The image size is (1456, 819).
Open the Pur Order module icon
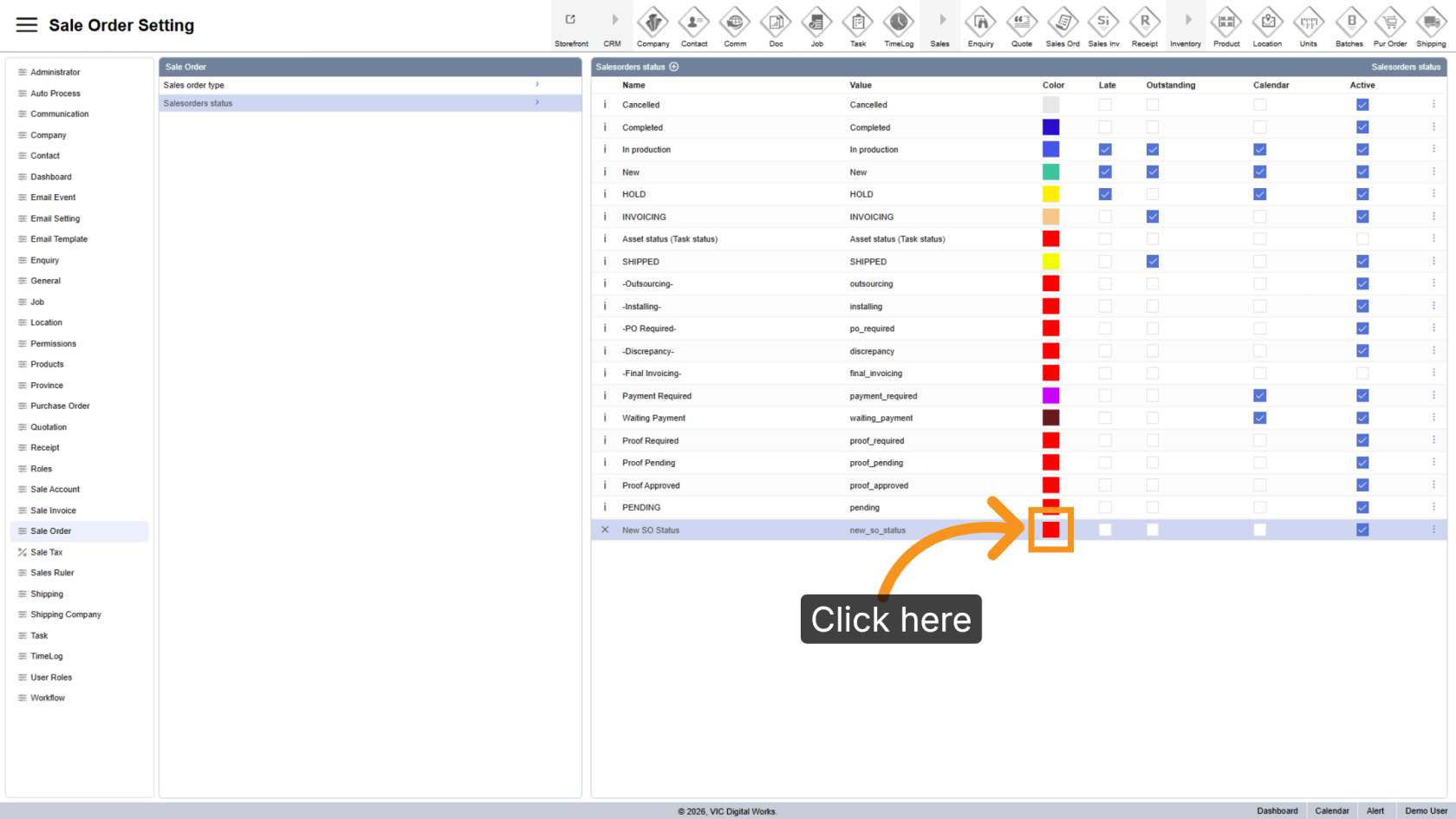point(1390,26)
